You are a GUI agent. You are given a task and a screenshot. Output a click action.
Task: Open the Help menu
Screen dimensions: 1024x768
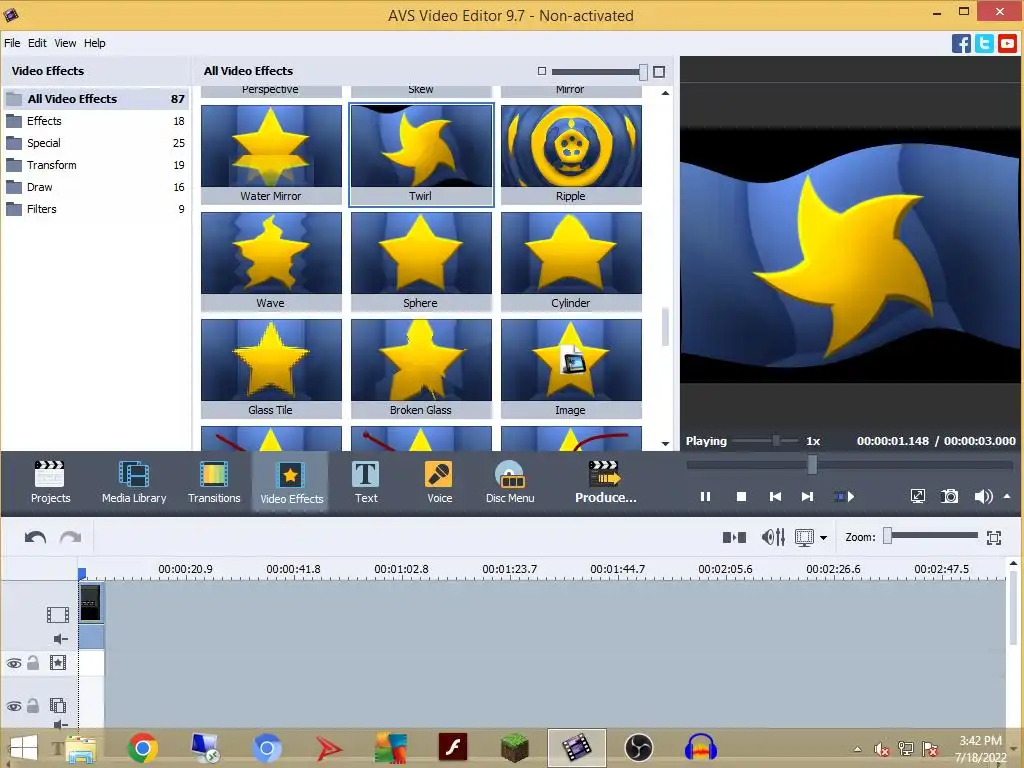pyautogui.click(x=95, y=43)
